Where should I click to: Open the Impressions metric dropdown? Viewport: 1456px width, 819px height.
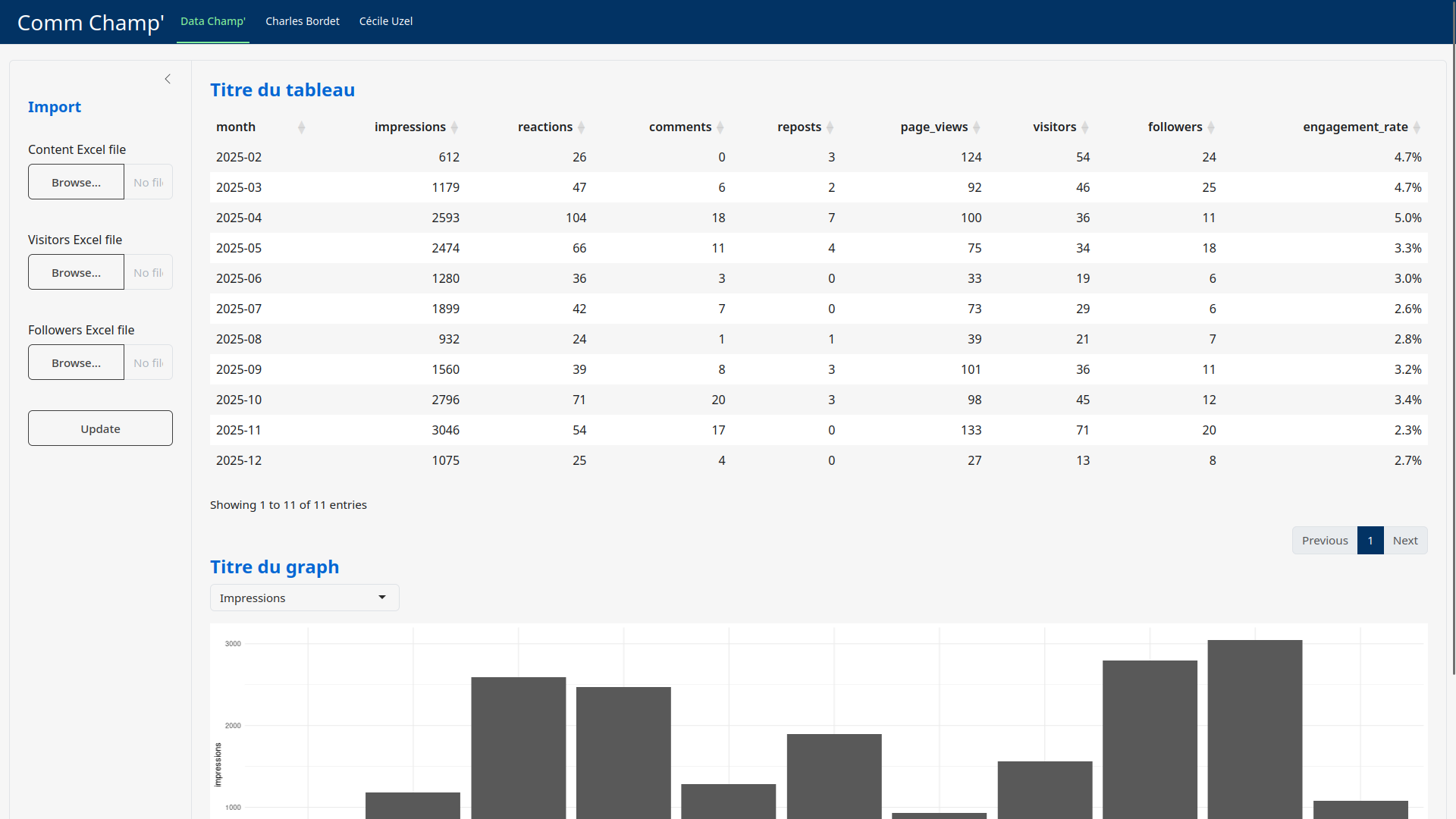coord(304,598)
